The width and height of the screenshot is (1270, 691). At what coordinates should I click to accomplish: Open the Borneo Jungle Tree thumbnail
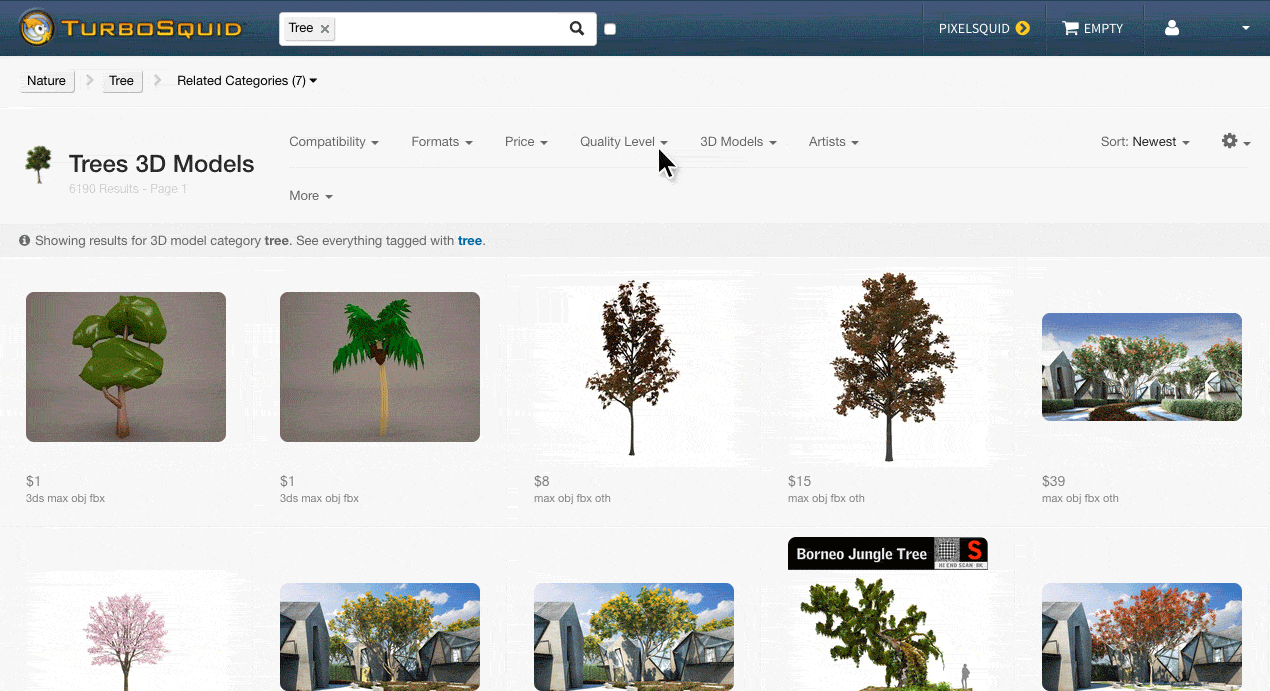pyautogui.click(x=888, y=615)
